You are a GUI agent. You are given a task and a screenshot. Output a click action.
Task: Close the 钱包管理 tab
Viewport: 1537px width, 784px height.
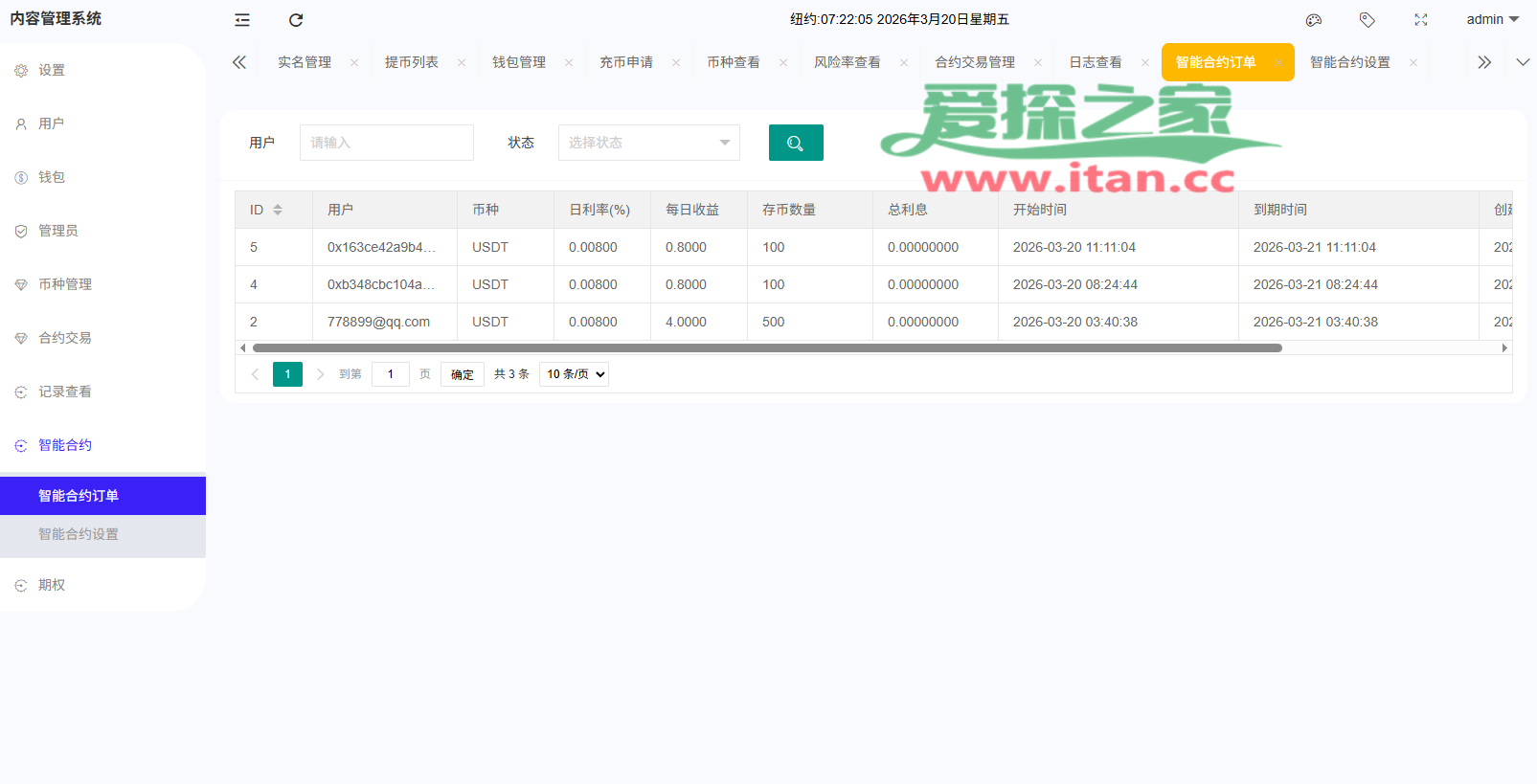pyautogui.click(x=569, y=63)
